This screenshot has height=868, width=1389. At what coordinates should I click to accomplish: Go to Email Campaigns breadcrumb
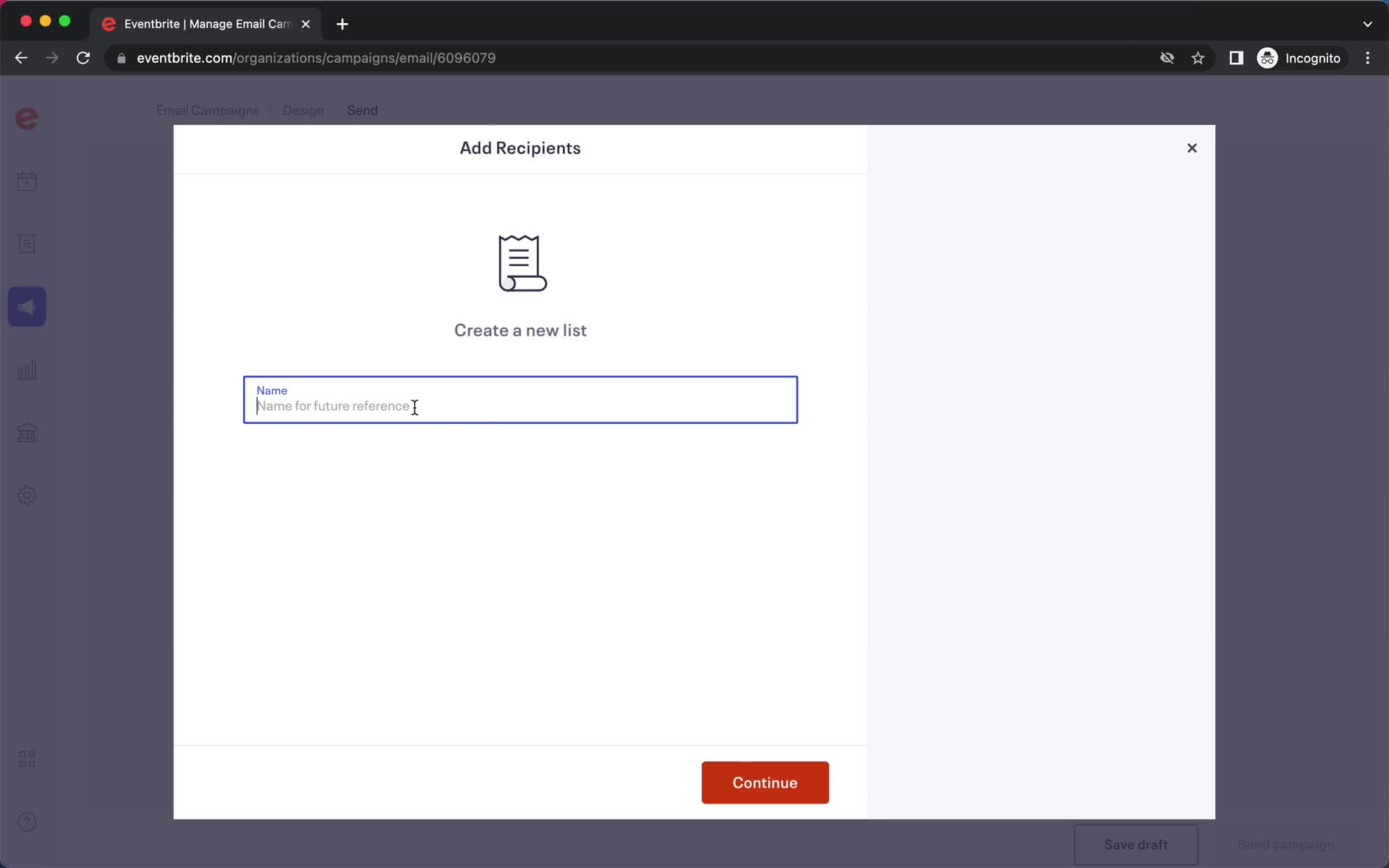tap(208, 111)
